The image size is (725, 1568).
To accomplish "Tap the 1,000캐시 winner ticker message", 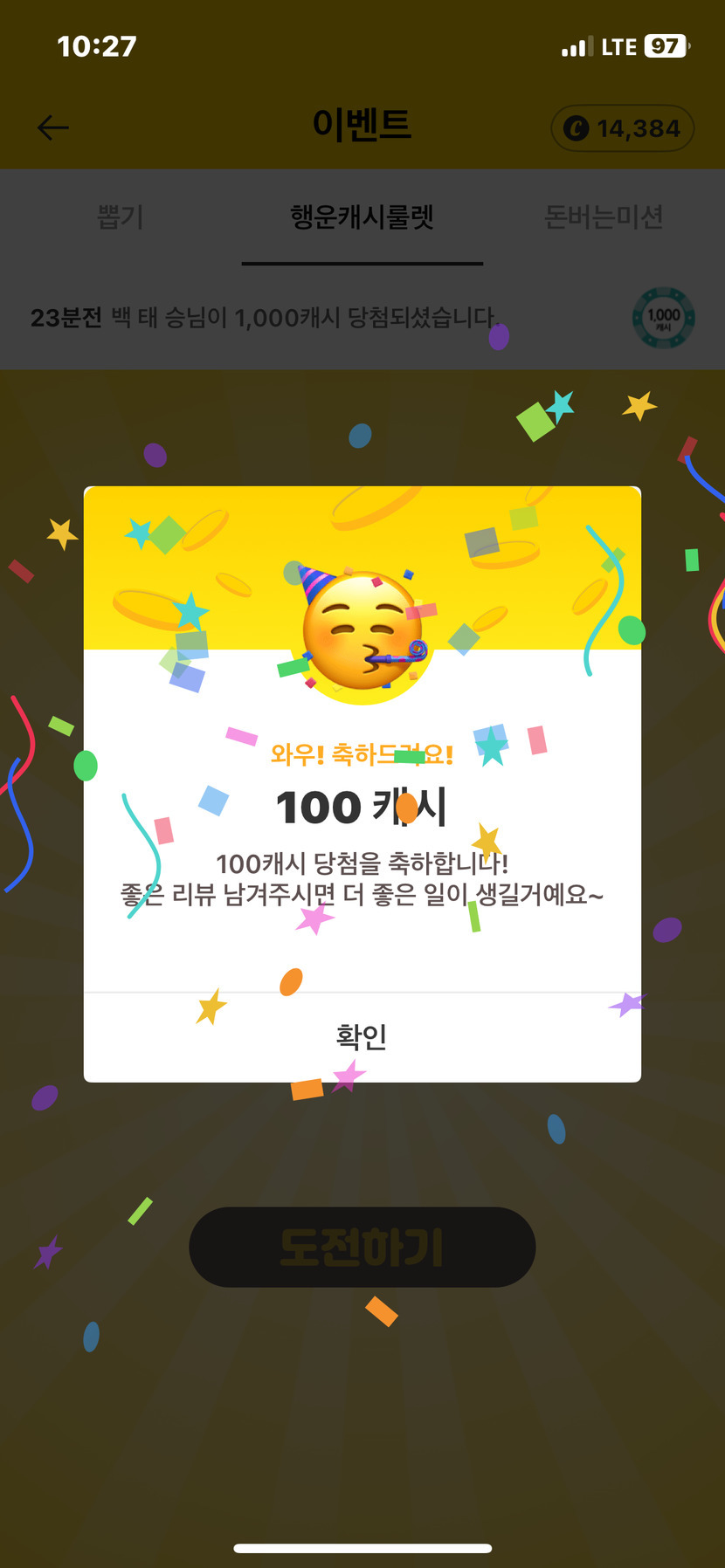I will [263, 318].
